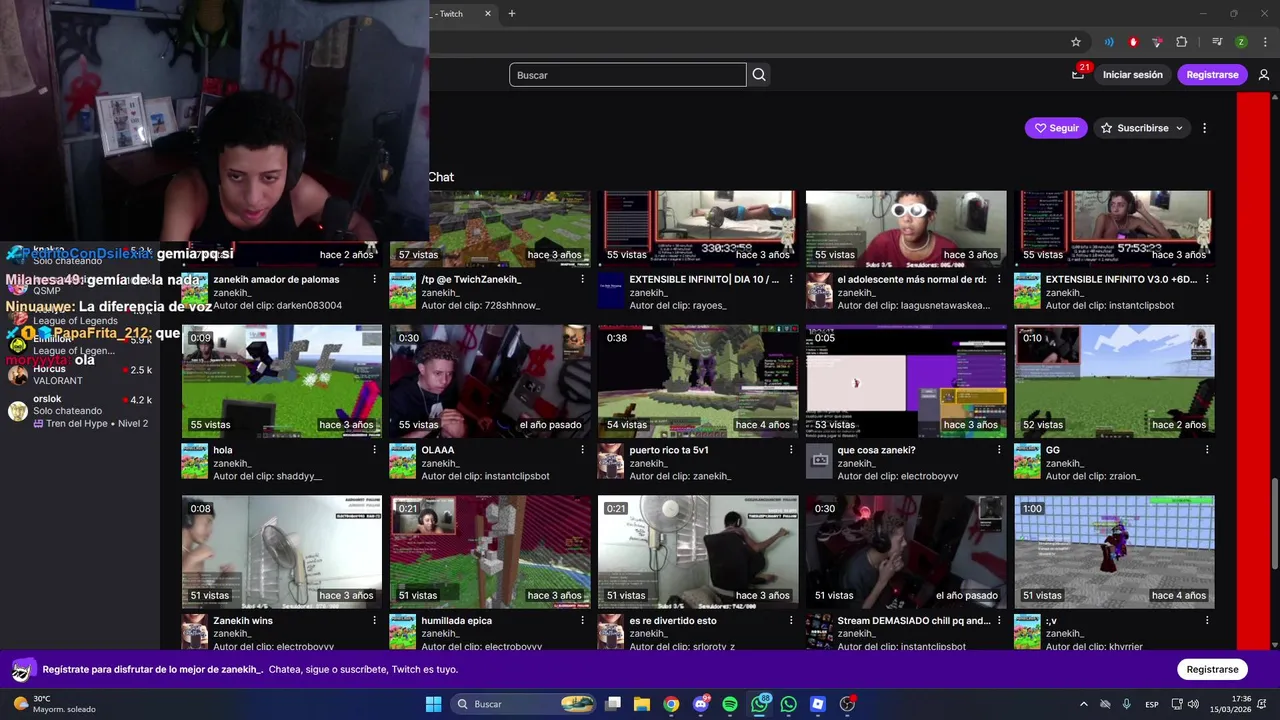This screenshot has width=1280, height=720.
Task: Click ESP language indicator in tray
Action: pos(1152,704)
